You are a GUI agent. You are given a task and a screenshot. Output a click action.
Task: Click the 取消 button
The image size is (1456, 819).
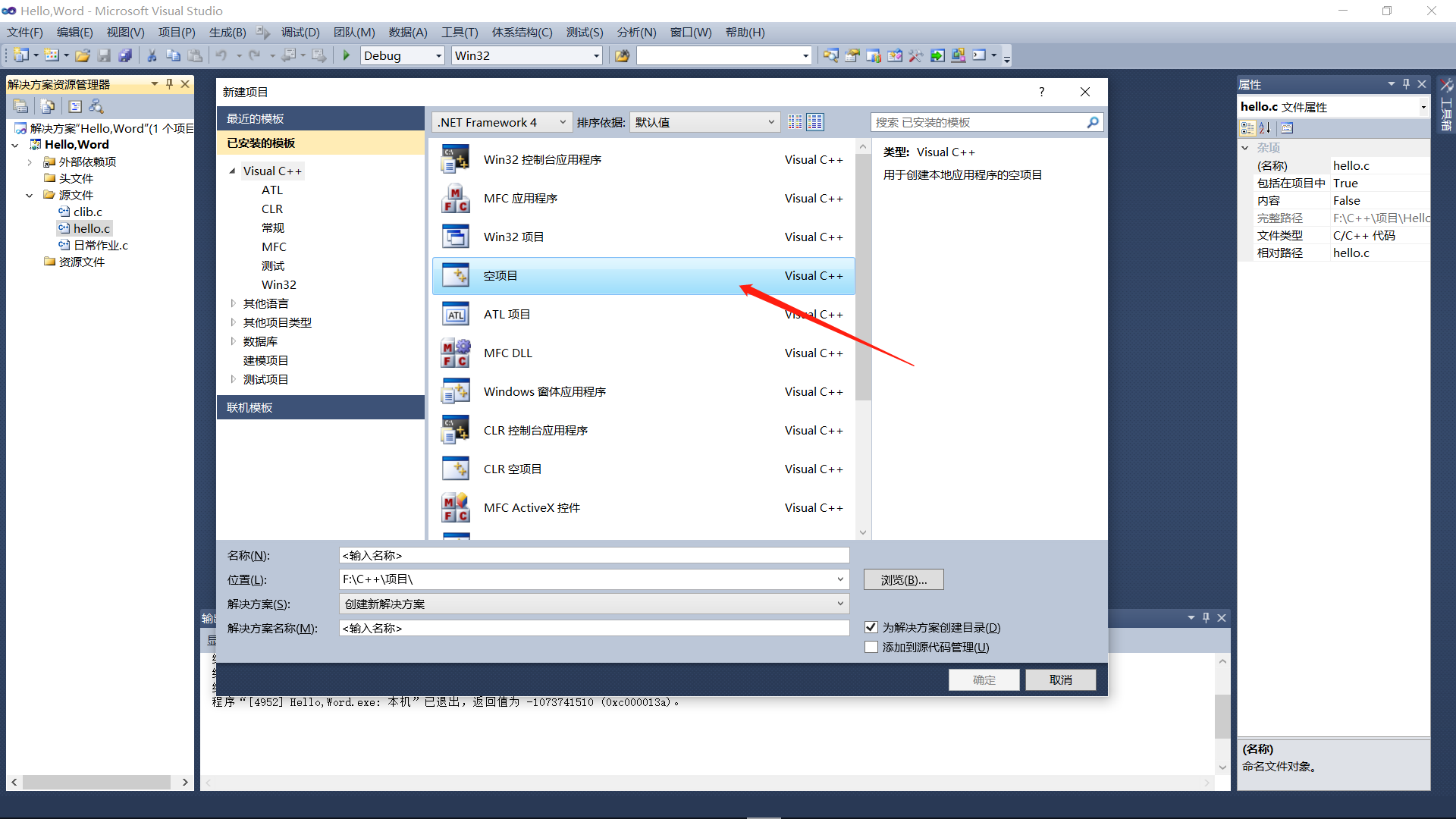(1061, 679)
